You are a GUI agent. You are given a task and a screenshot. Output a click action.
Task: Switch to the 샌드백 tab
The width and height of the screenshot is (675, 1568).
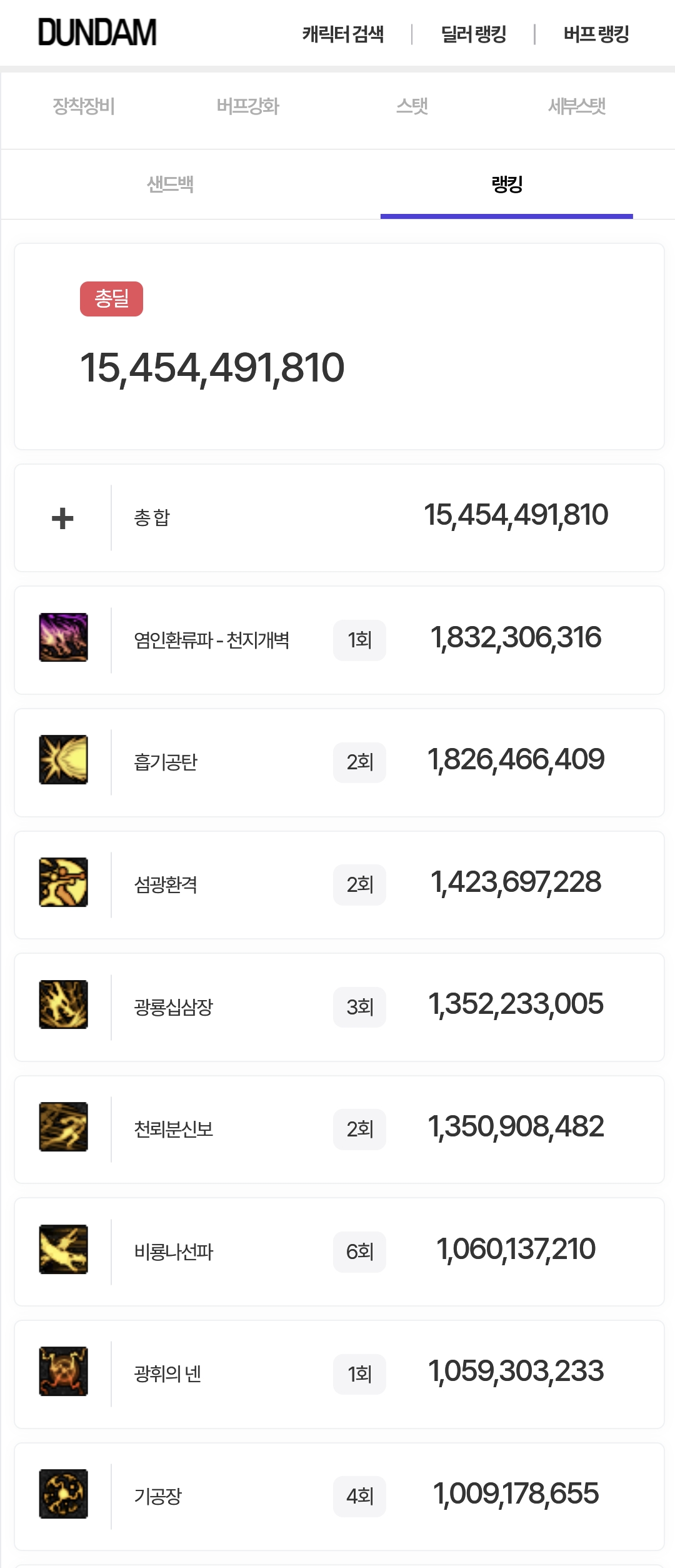170,185
